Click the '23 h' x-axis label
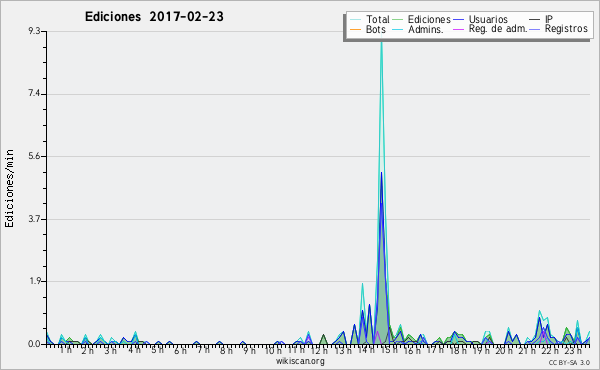Screen dimensions: 600x370 coord(573,350)
